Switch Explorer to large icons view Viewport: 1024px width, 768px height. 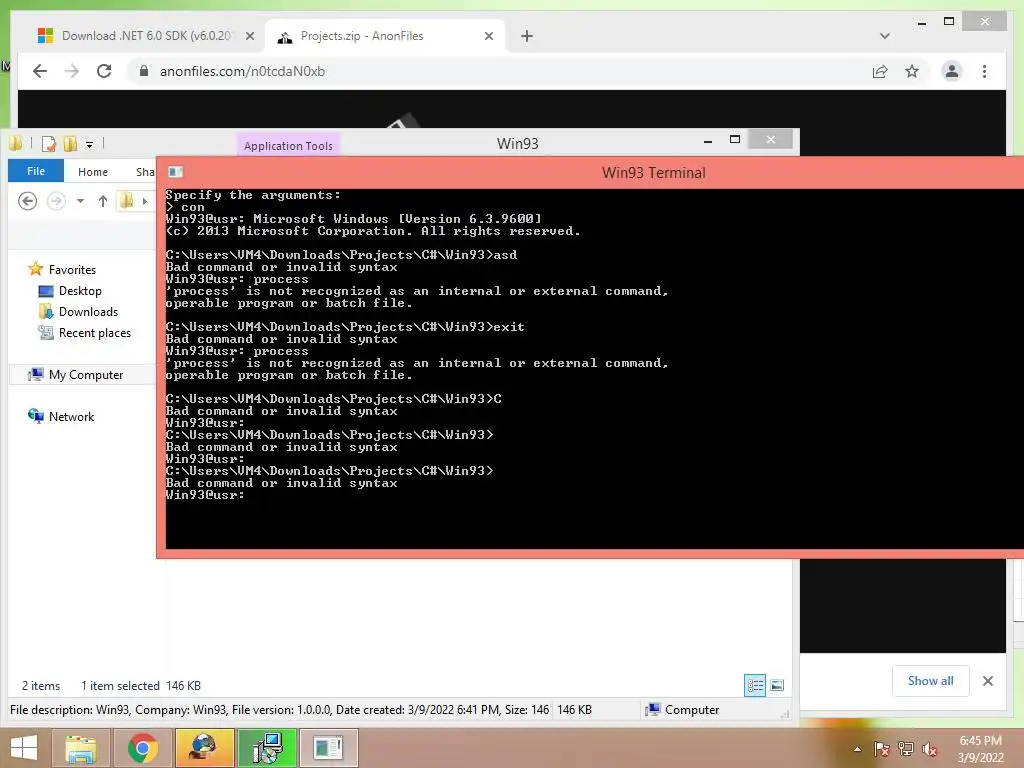[776, 685]
